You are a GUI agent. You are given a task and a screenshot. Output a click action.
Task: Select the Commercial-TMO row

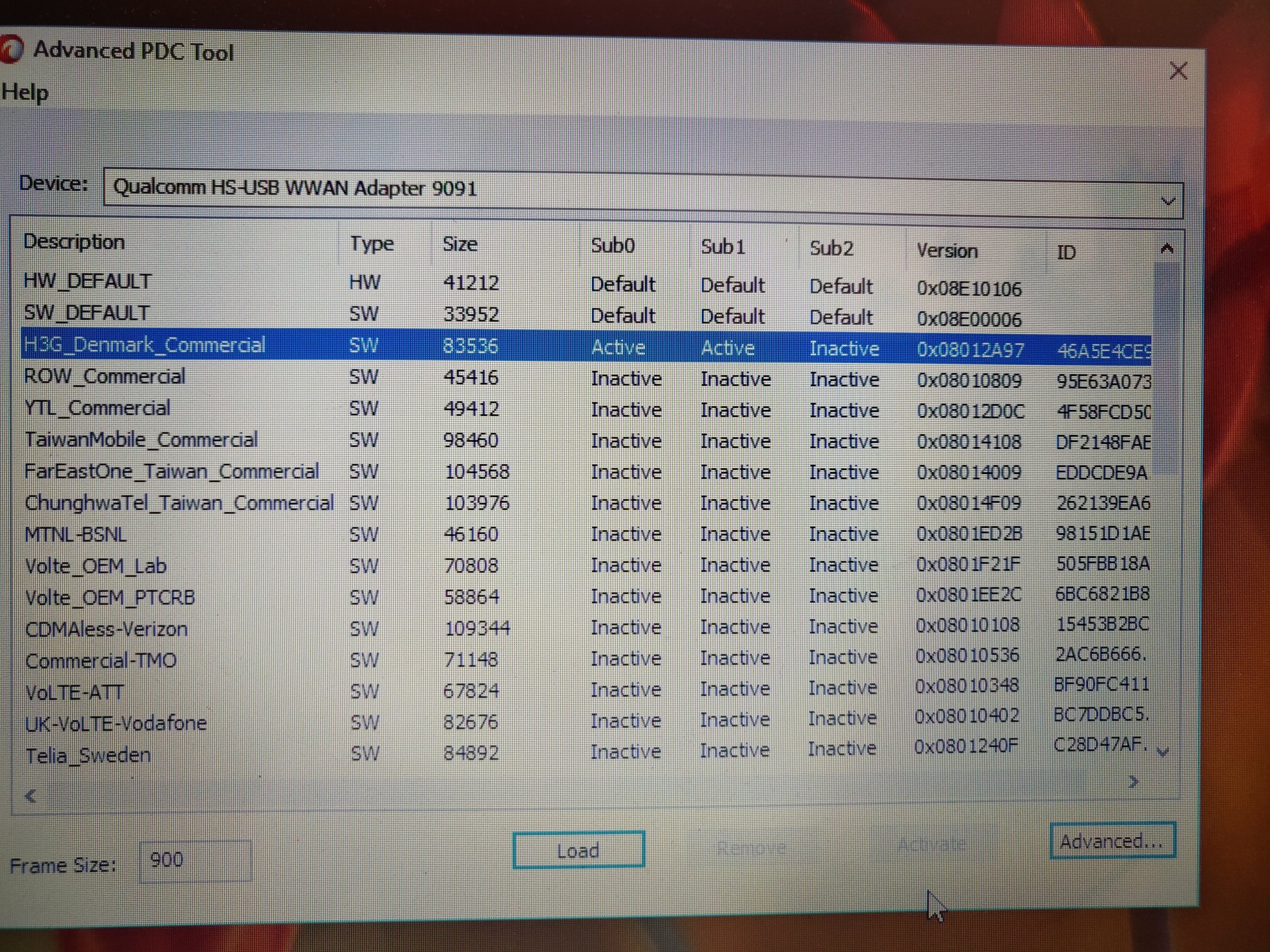[x=586, y=659]
